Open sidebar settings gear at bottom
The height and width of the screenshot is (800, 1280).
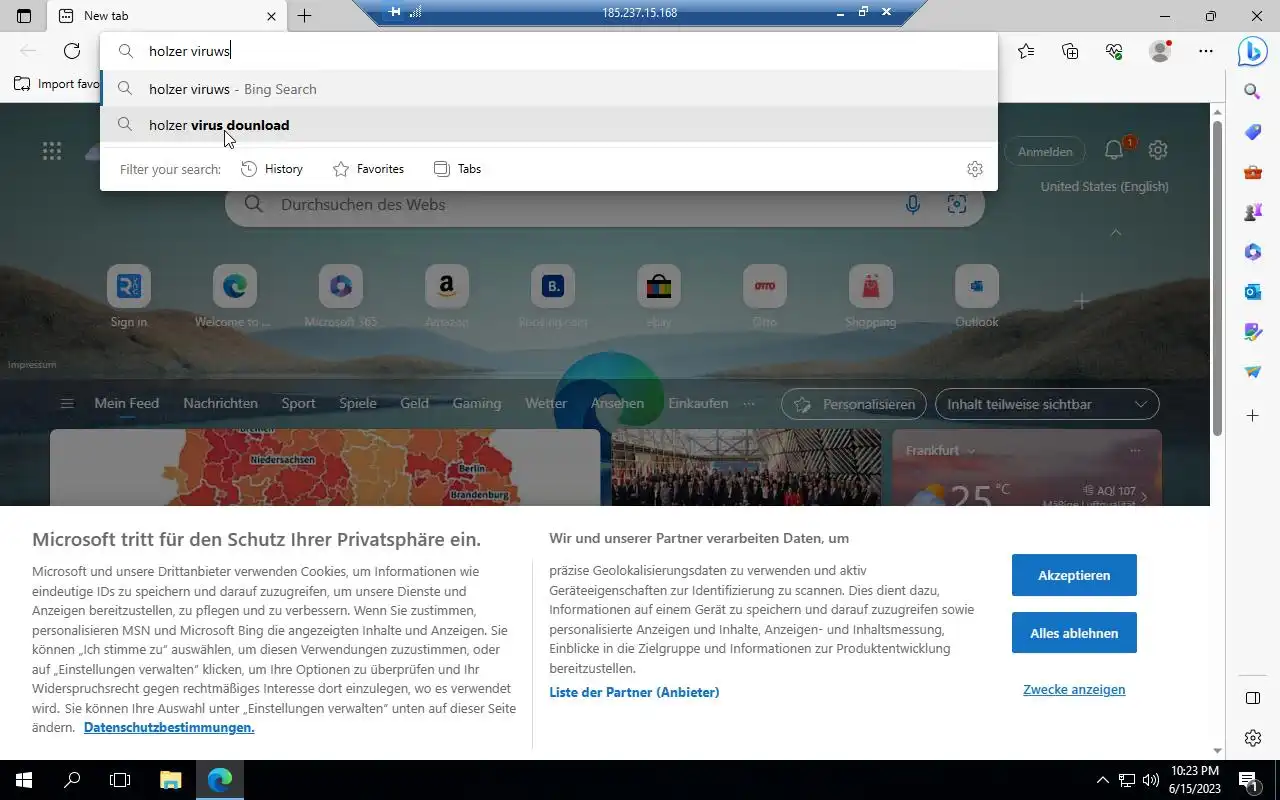tap(1252, 738)
